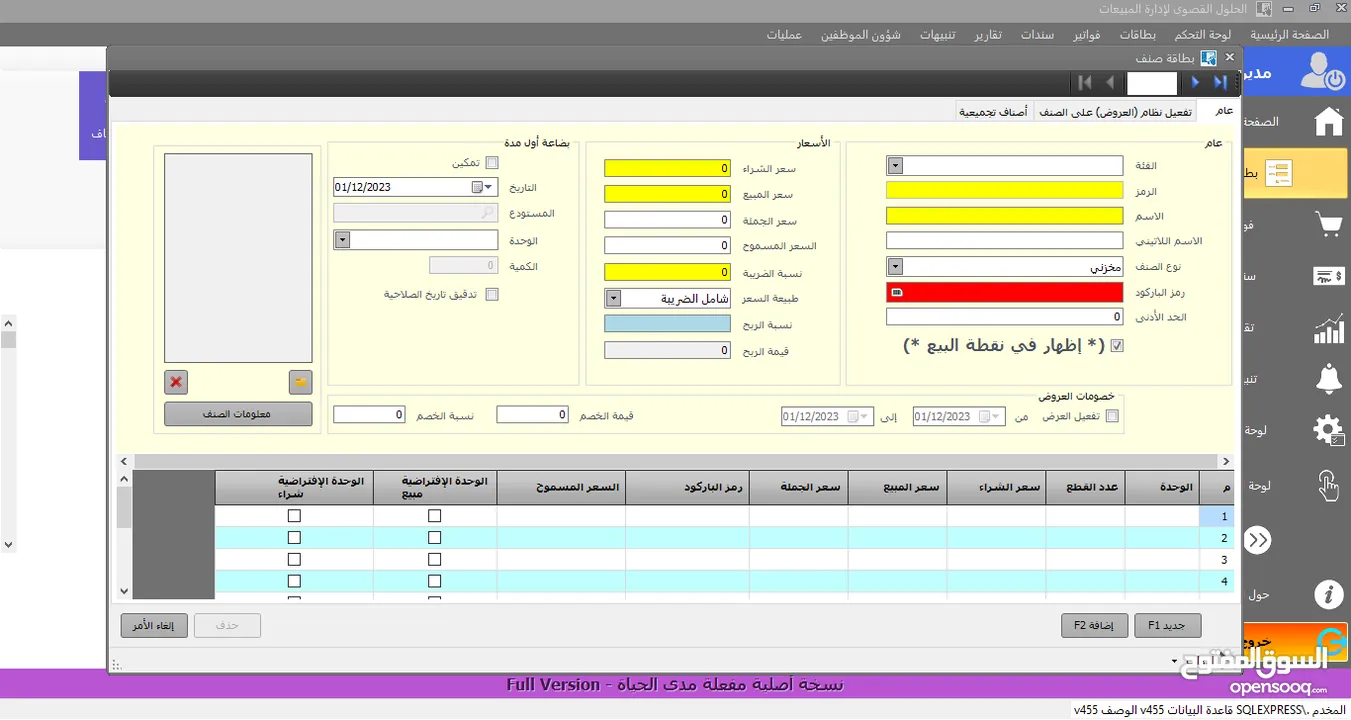Click the touch hand pointer icon
The height and width of the screenshot is (720, 1351).
(x=1328, y=485)
